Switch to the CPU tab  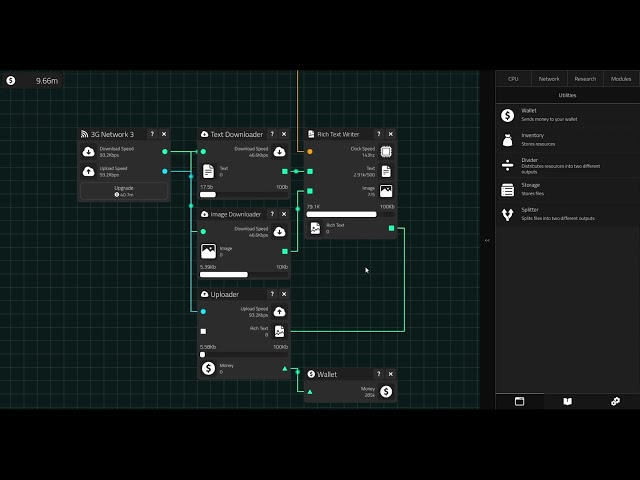pyautogui.click(x=513, y=79)
